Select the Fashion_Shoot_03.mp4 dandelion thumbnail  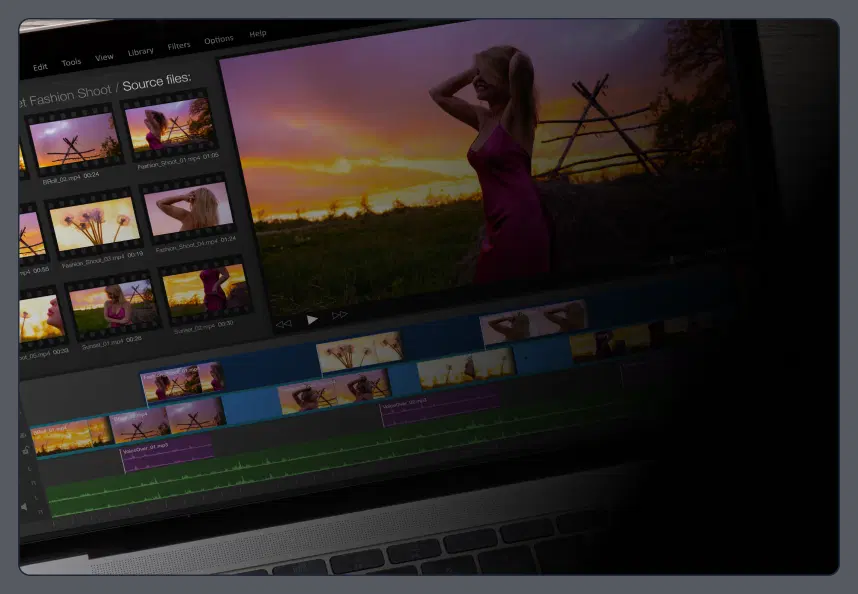coord(94,224)
